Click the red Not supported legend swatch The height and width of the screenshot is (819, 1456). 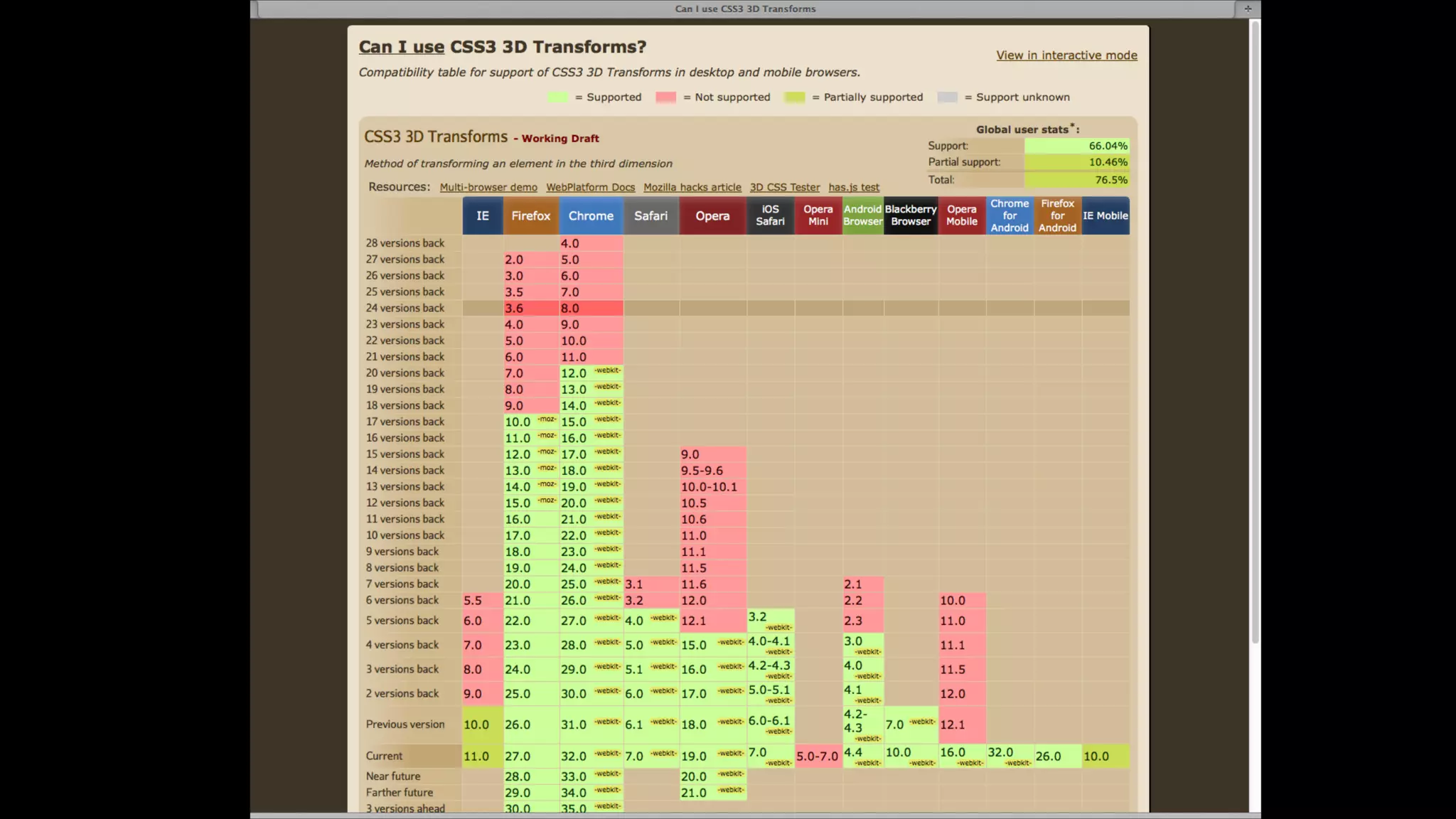point(665,97)
